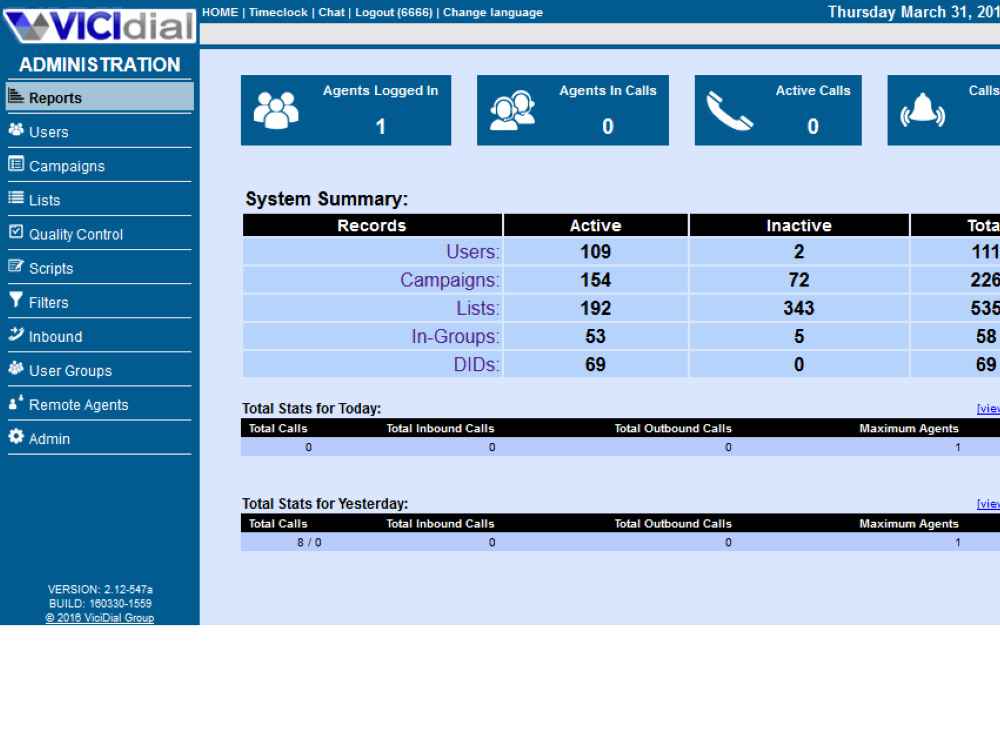
Task: Click the Inbound phone icon
Action: pyautogui.click(x=16, y=334)
